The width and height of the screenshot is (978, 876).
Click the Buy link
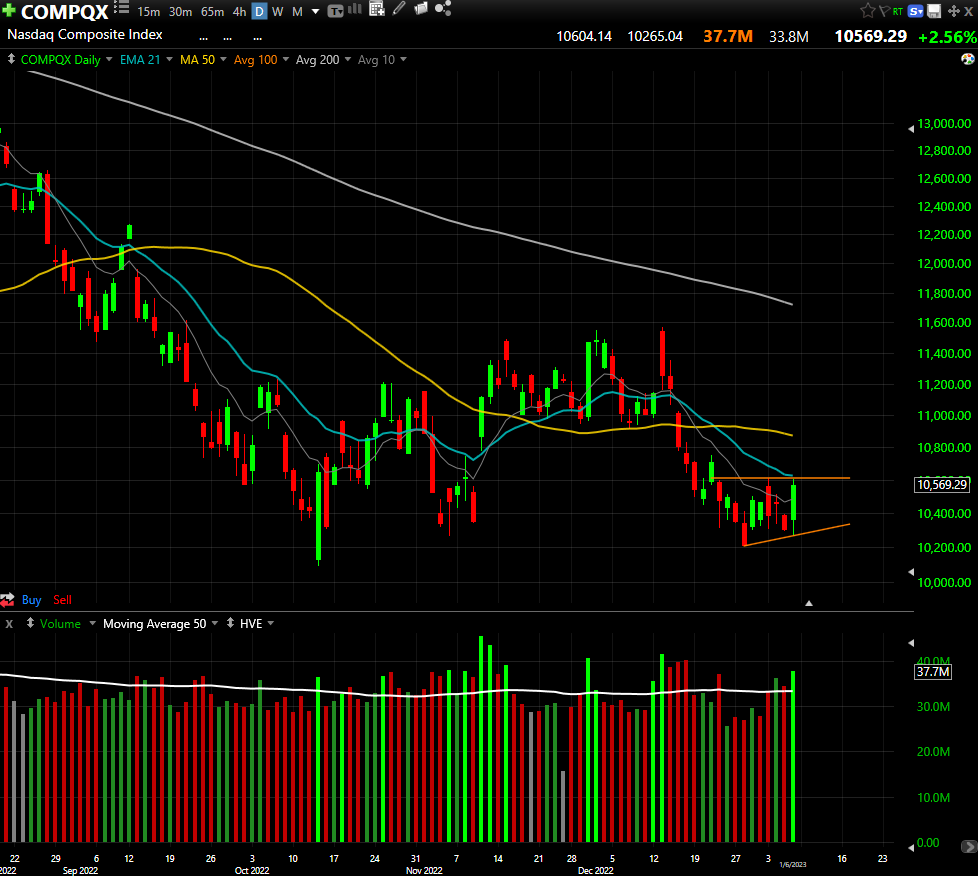[x=31, y=600]
